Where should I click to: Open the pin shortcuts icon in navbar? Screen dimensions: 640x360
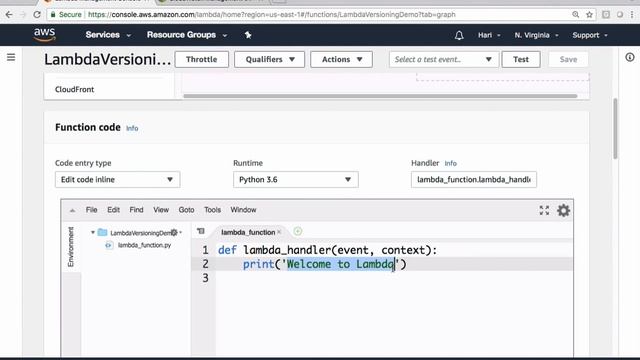click(248, 35)
